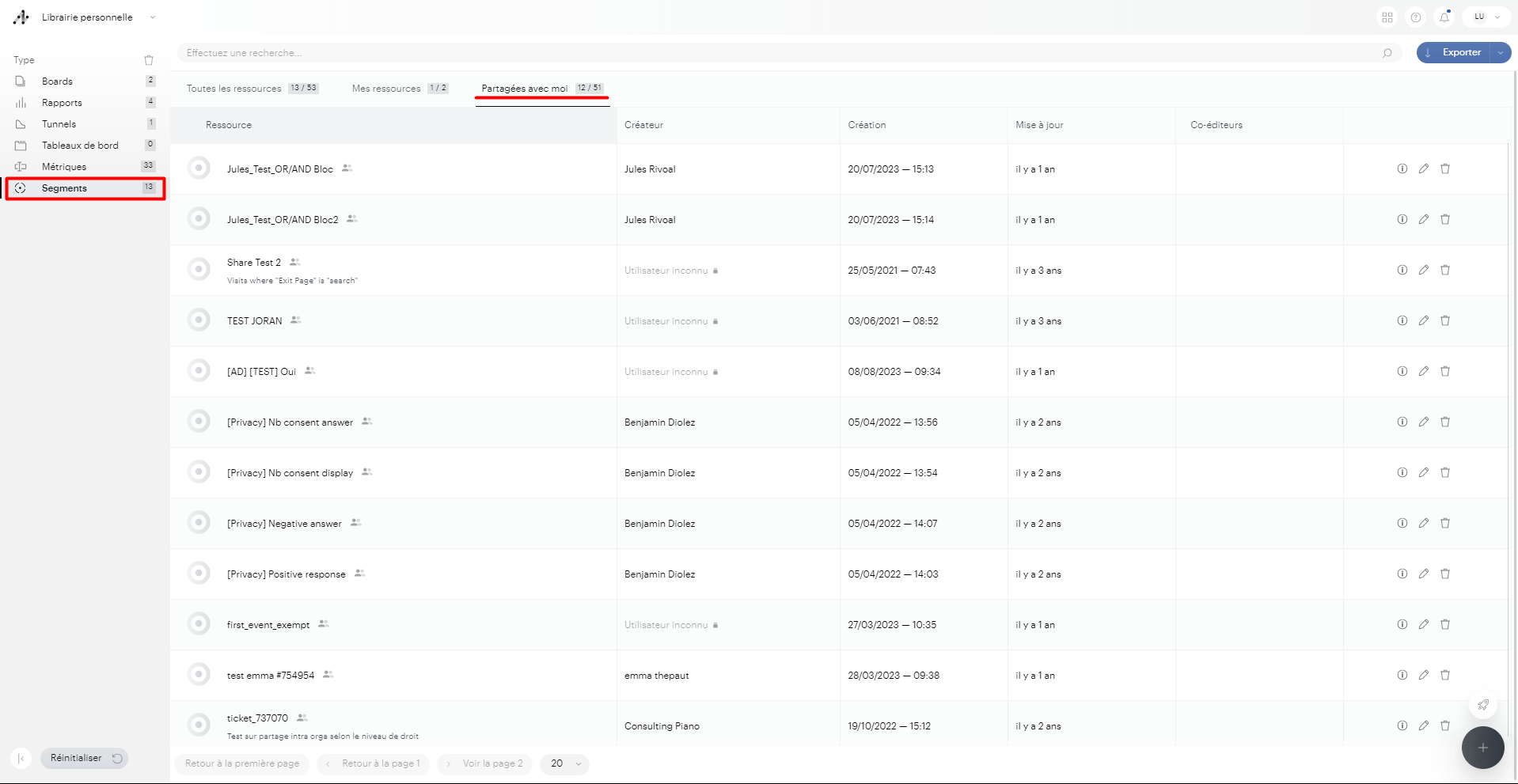Collapse the sidebar with bottom-left arrow icon
The image size is (1518, 784).
tap(21, 758)
